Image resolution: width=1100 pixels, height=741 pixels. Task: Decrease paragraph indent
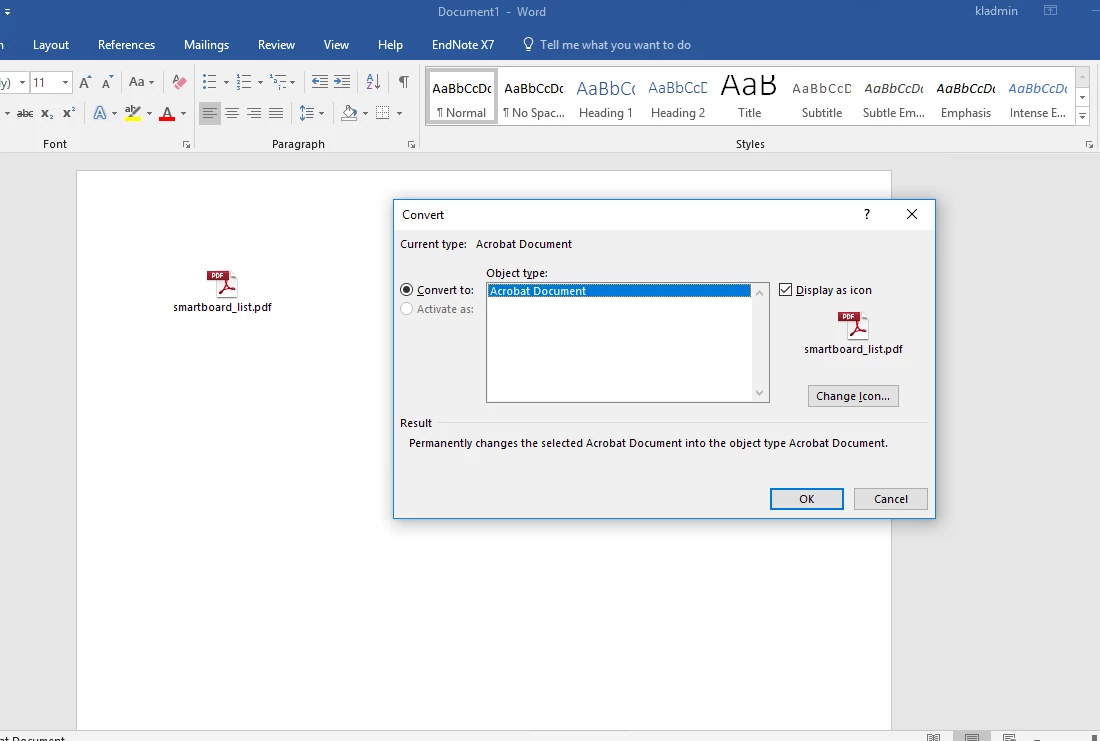click(x=319, y=82)
